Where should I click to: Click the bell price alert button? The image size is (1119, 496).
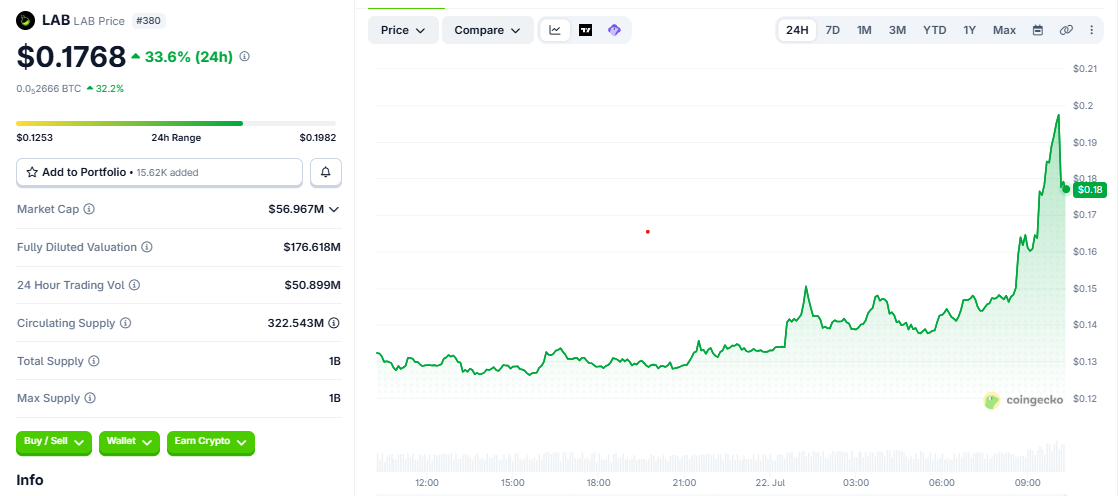(x=326, y=172)
